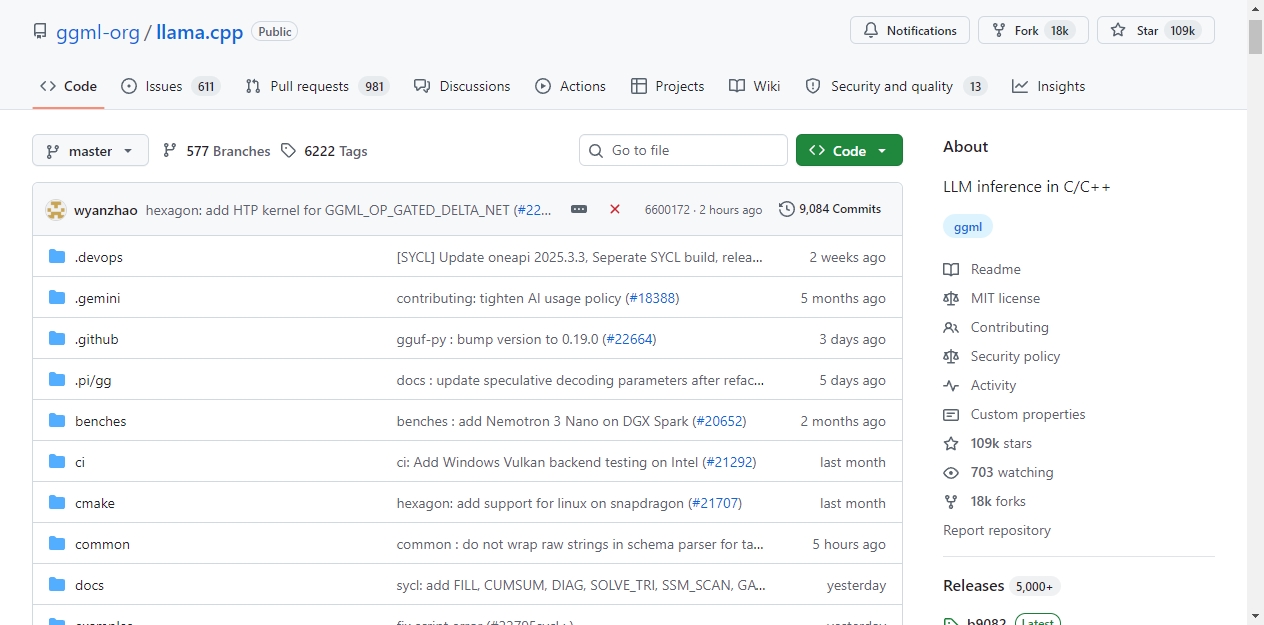The image size is (1264, 625).
Task: Expand the master branch dropdown
Action: click(x=90, y=151)
